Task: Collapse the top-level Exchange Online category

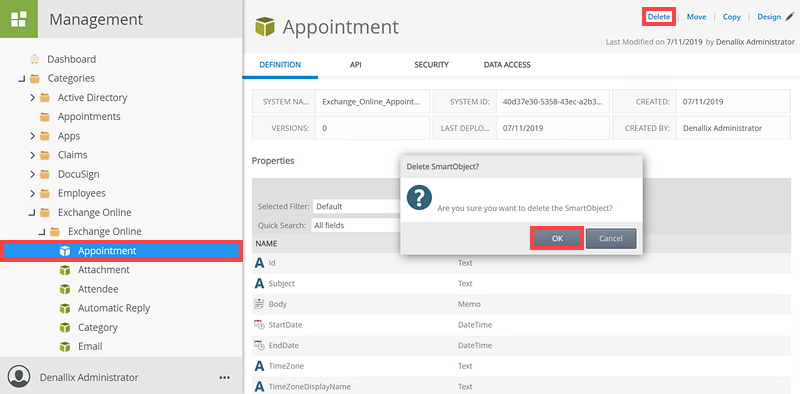Action: point(32,213)
